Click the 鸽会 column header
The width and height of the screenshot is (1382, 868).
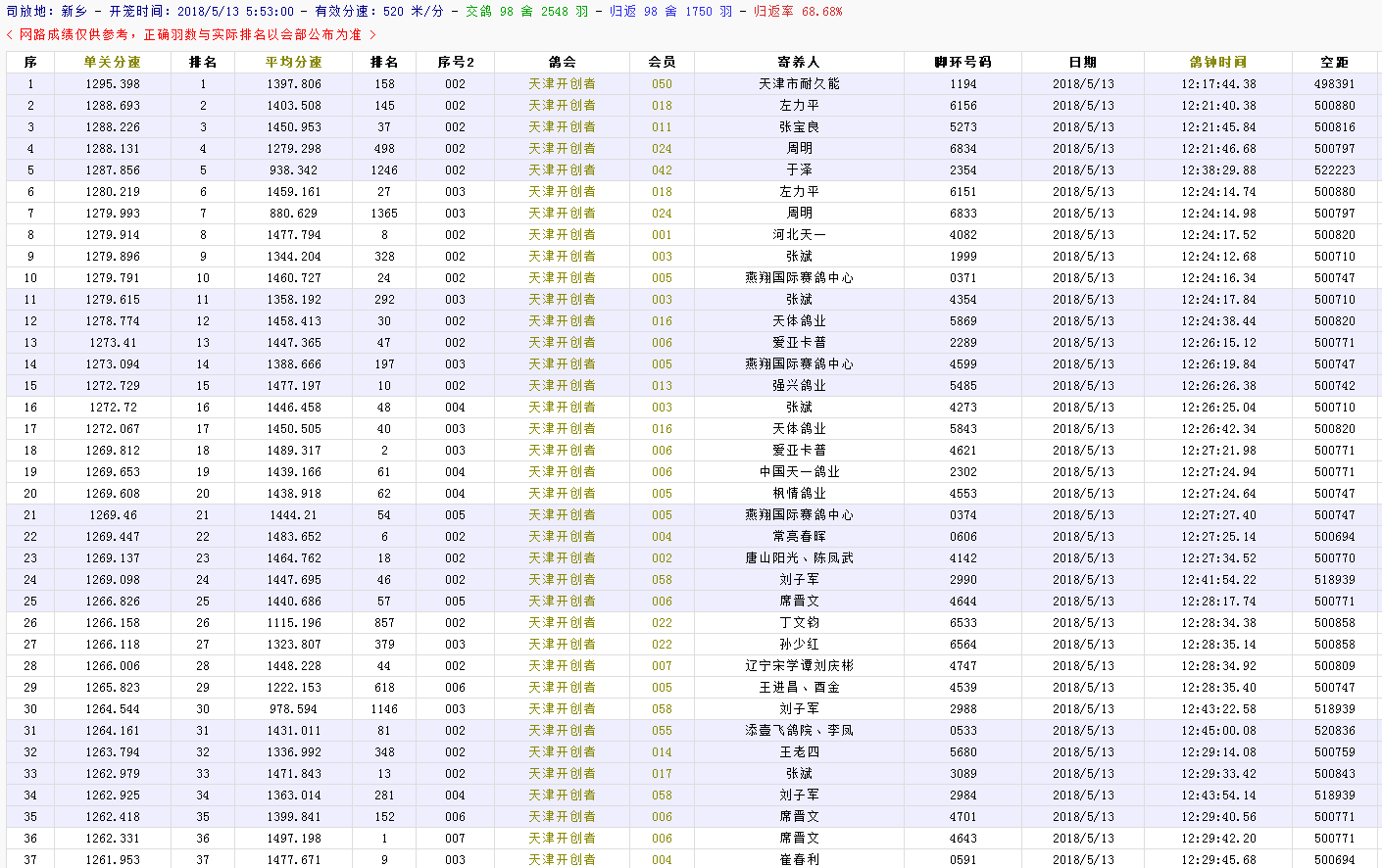(x=562, y=62)
